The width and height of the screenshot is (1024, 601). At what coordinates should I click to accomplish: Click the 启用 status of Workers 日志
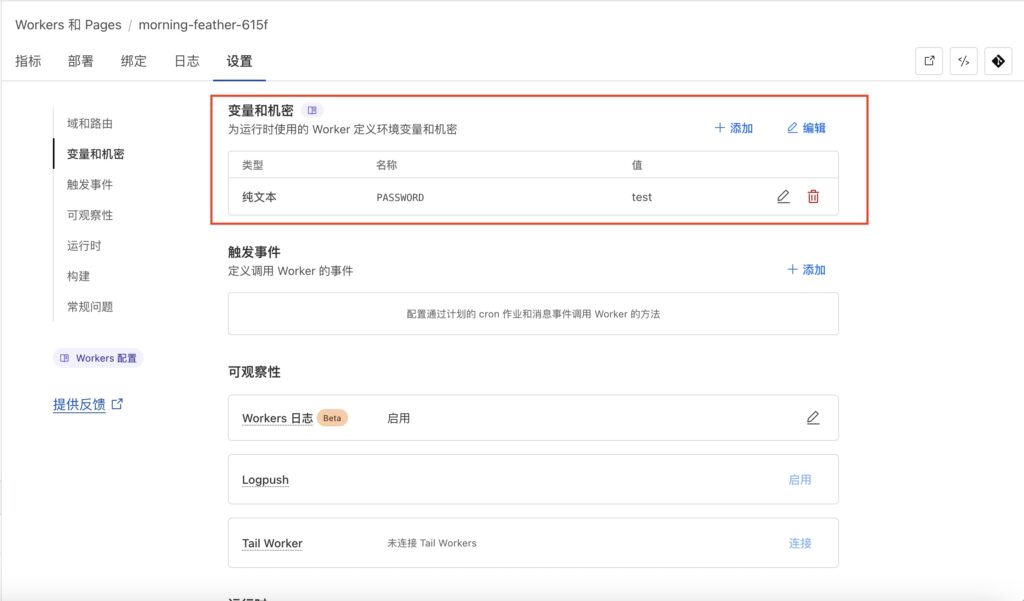coord(398,418)
